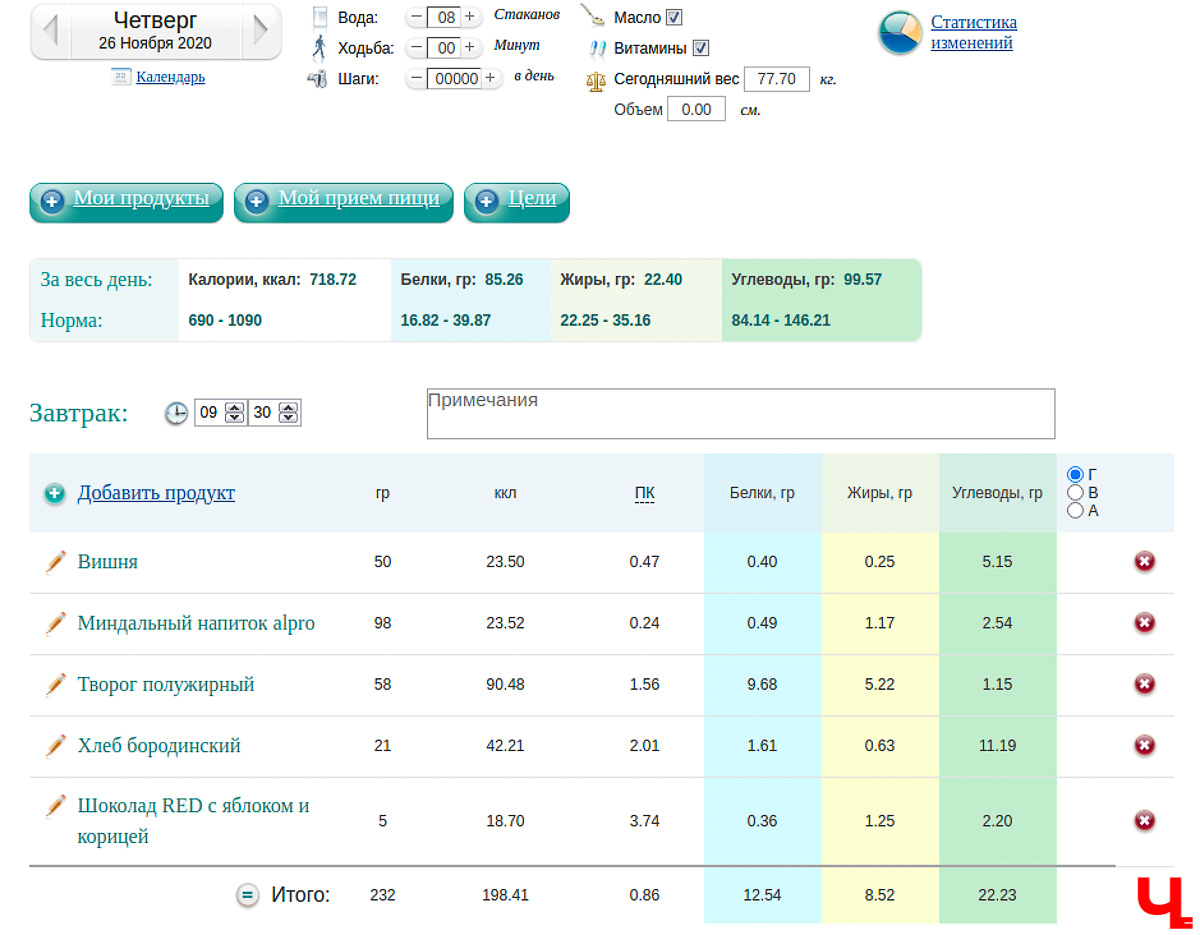Toggle the Масло checkbox
Screen dimensions: 1200x935
click(x=674, y=17)
